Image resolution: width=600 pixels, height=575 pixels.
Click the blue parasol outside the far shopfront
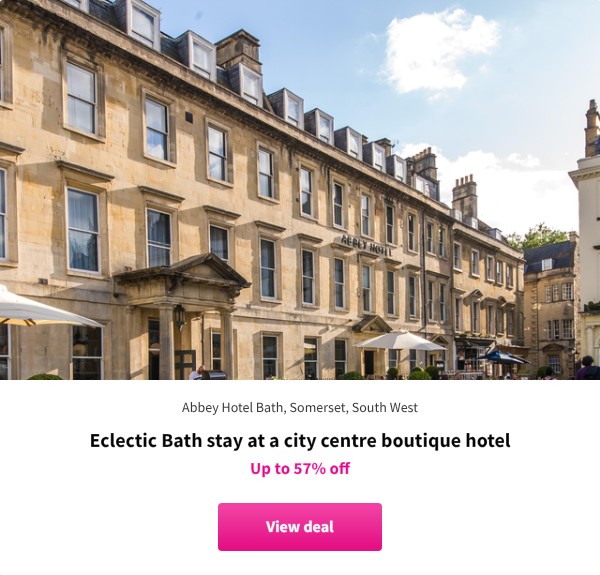click(x=503, y=357)
